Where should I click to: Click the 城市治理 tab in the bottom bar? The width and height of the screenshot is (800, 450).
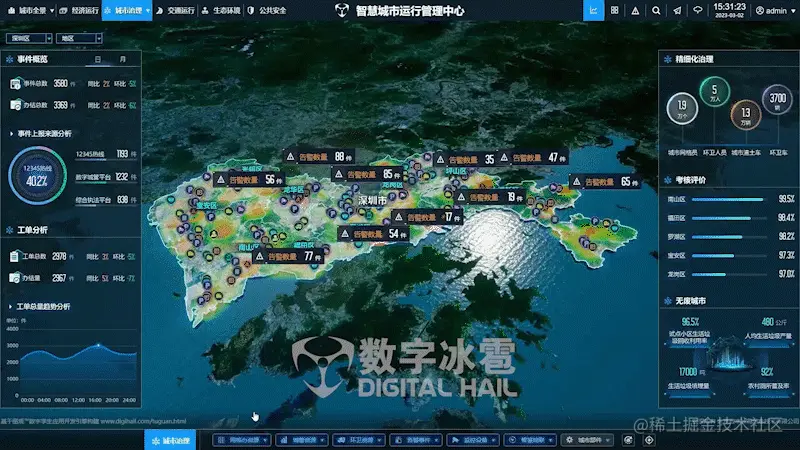[x=170, y=440]
